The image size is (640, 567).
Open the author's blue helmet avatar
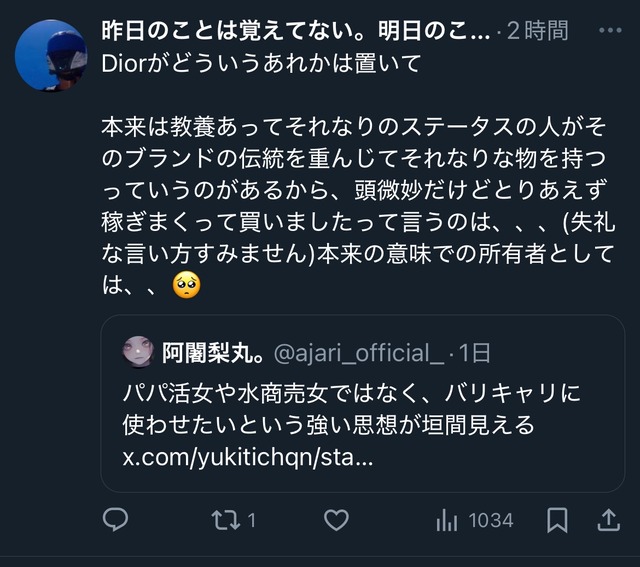tap(51, 54)
